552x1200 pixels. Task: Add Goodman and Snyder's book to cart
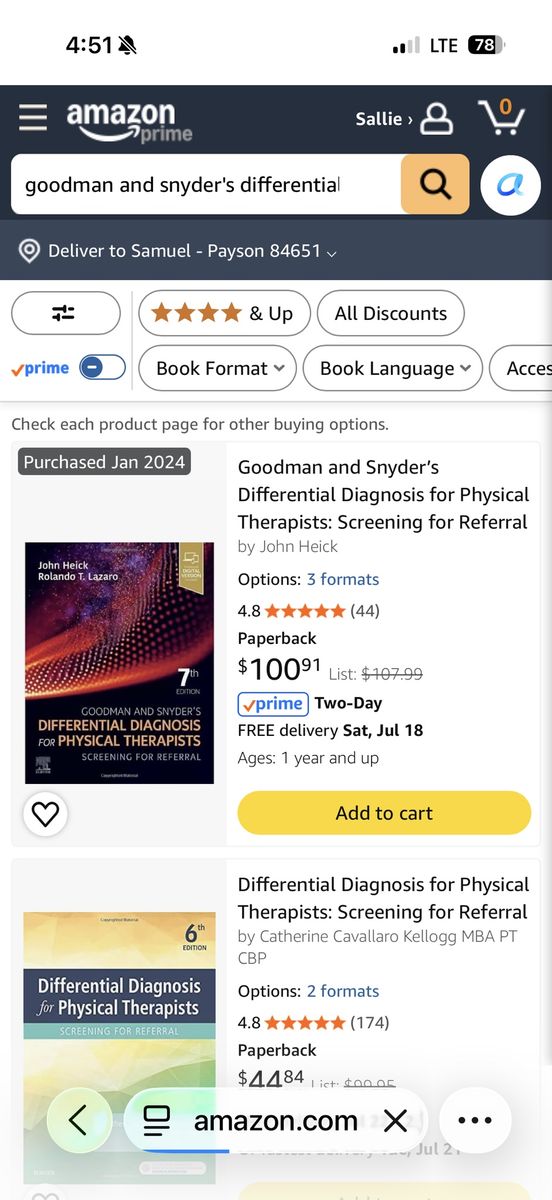coord(384,813)
